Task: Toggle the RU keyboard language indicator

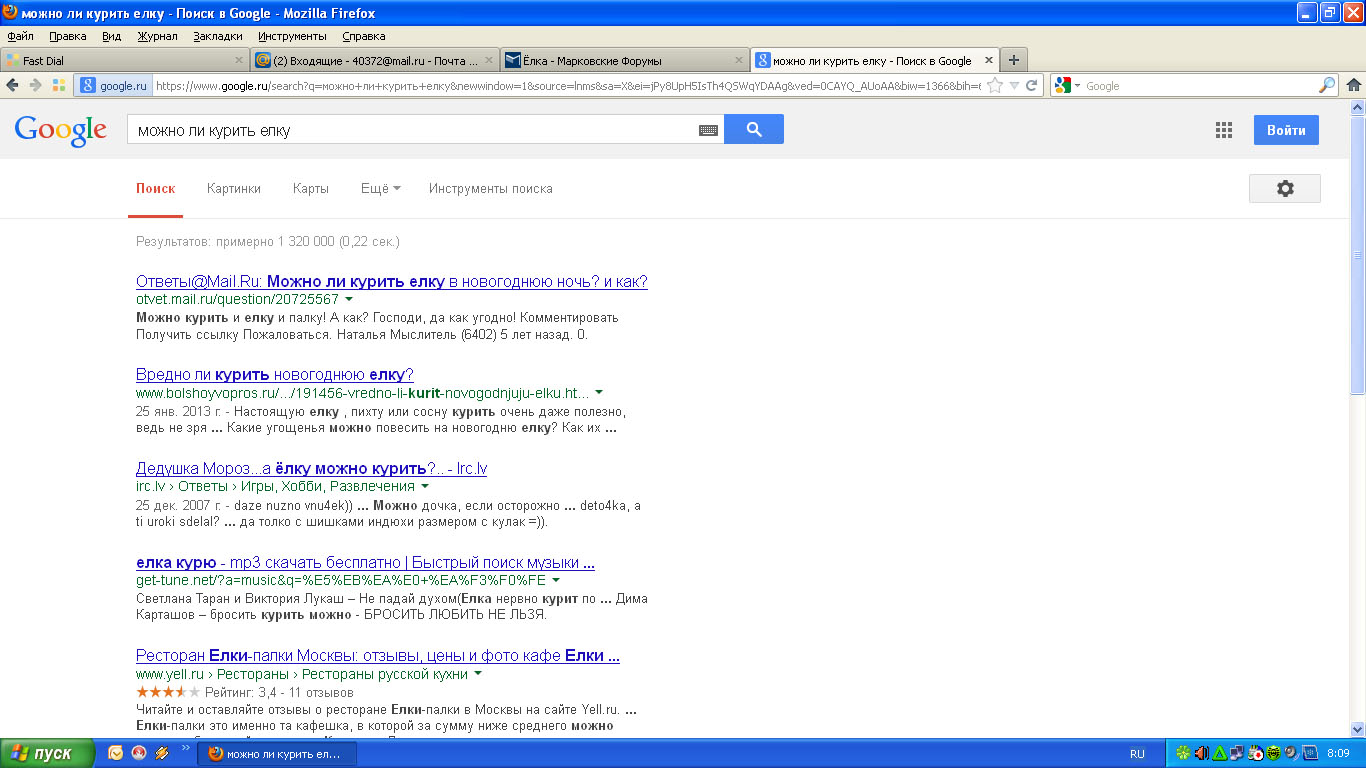Action: point(1137,753)
